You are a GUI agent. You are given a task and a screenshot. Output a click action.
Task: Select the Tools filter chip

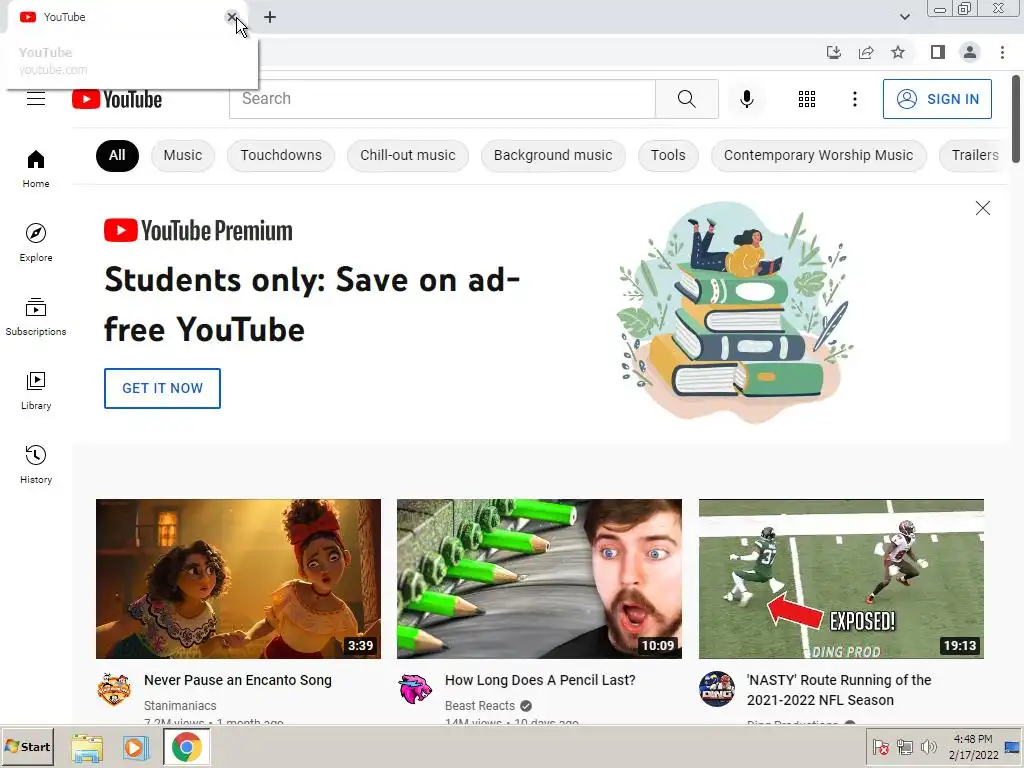(668, 155)
